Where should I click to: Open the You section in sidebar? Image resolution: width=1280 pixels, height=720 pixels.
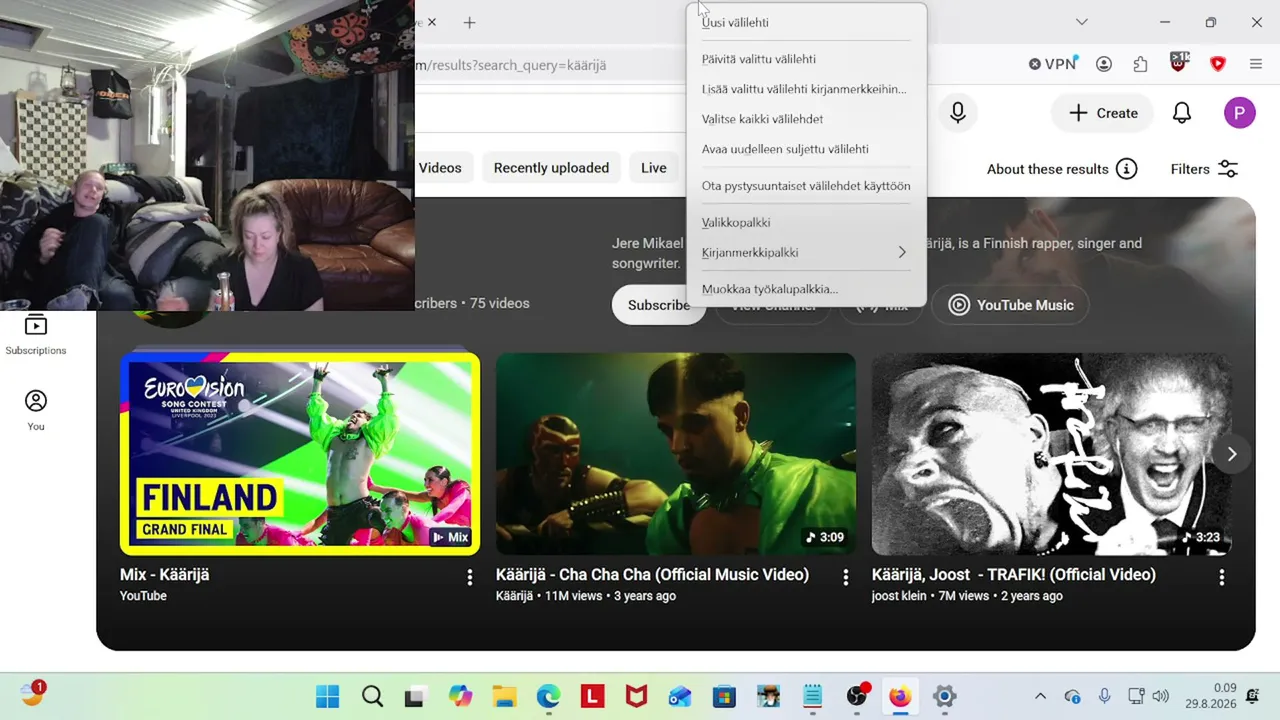pyautogui.click(x=36, y=410)
